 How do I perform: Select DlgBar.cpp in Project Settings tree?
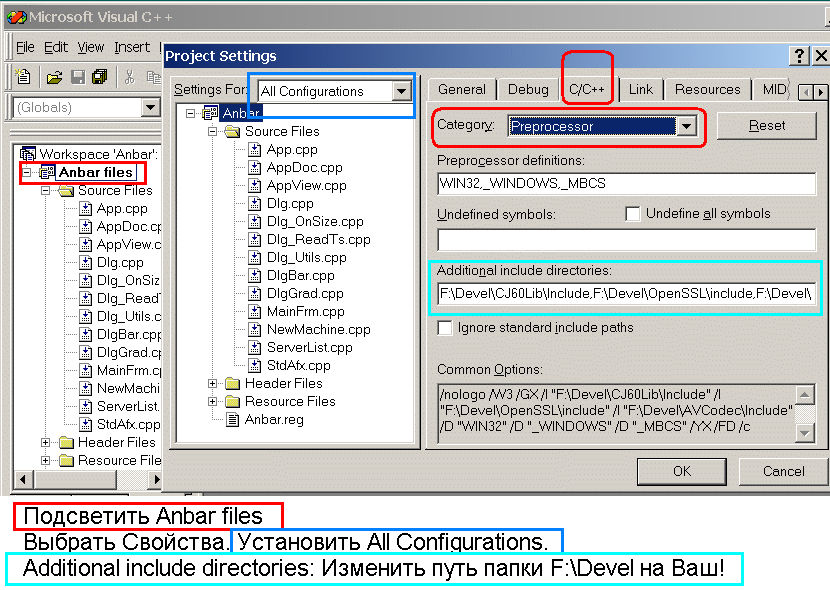coord(300,275)
